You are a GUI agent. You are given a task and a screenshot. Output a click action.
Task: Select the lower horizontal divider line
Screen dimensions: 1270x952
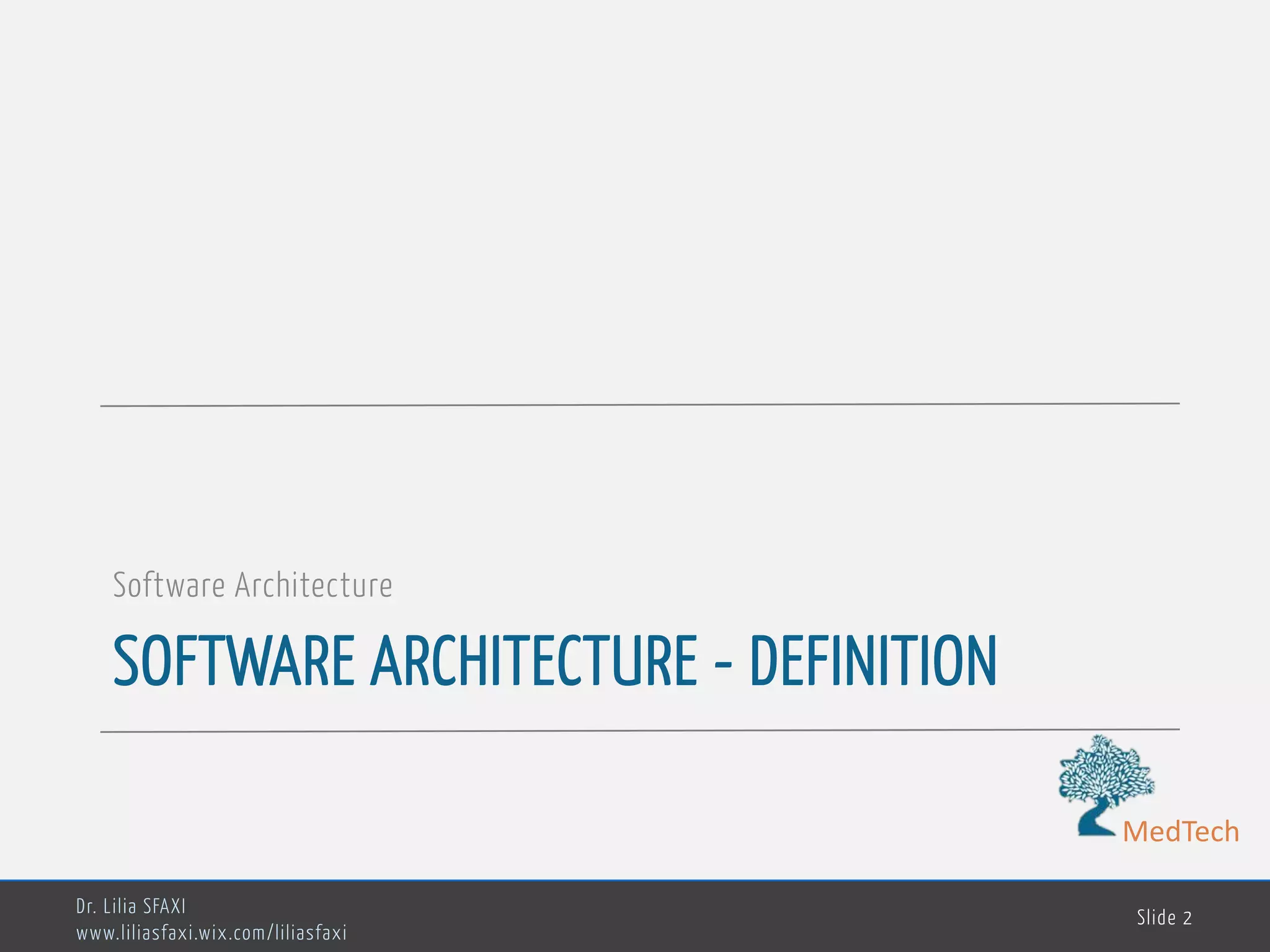[639, 731]
